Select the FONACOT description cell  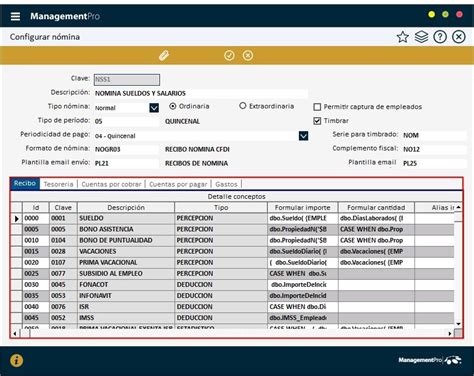pos(126,285)
